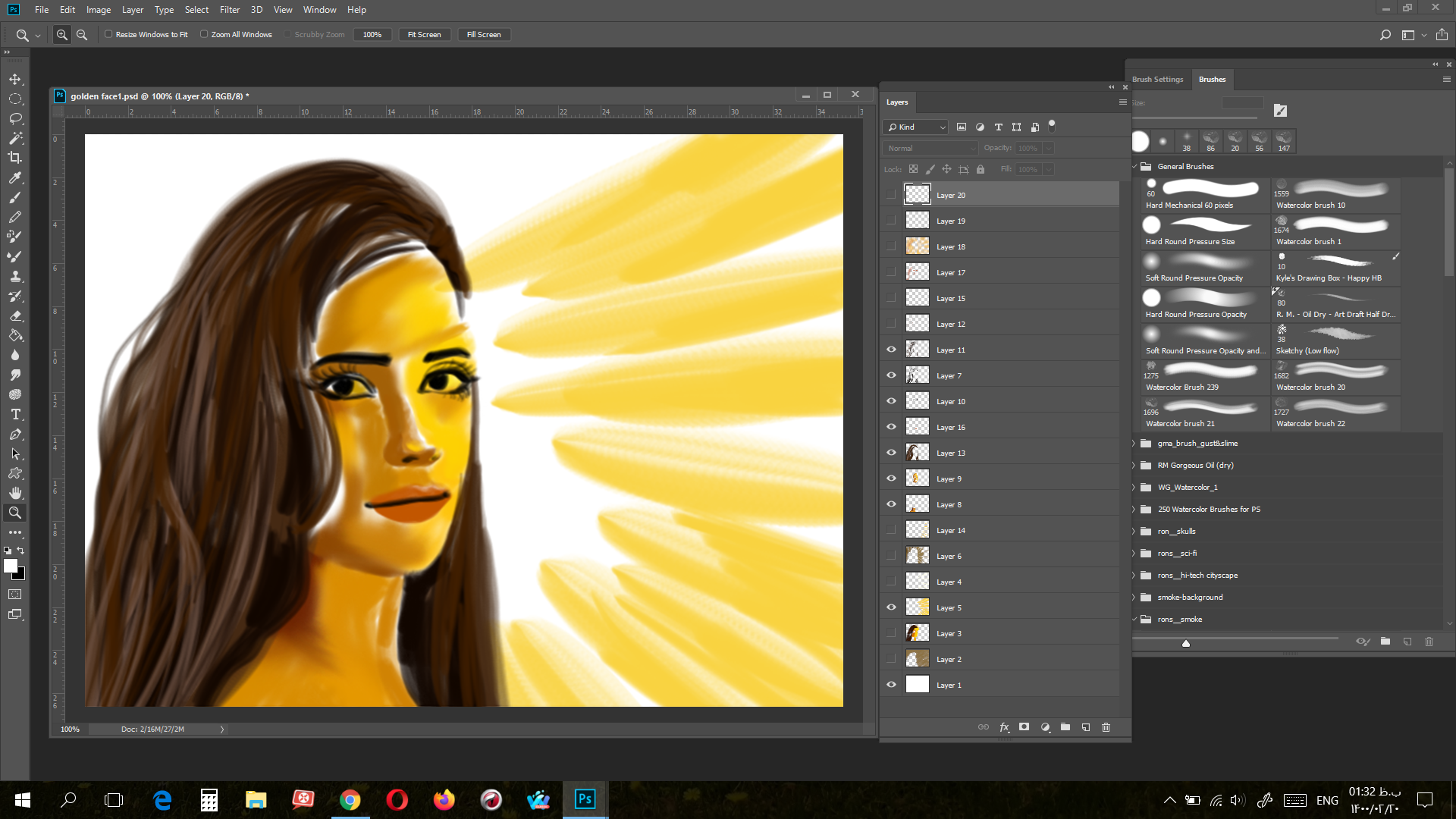Select Hard Round Pressure Size brush
Viewport: 1456px width, 819px height.
1204,231
